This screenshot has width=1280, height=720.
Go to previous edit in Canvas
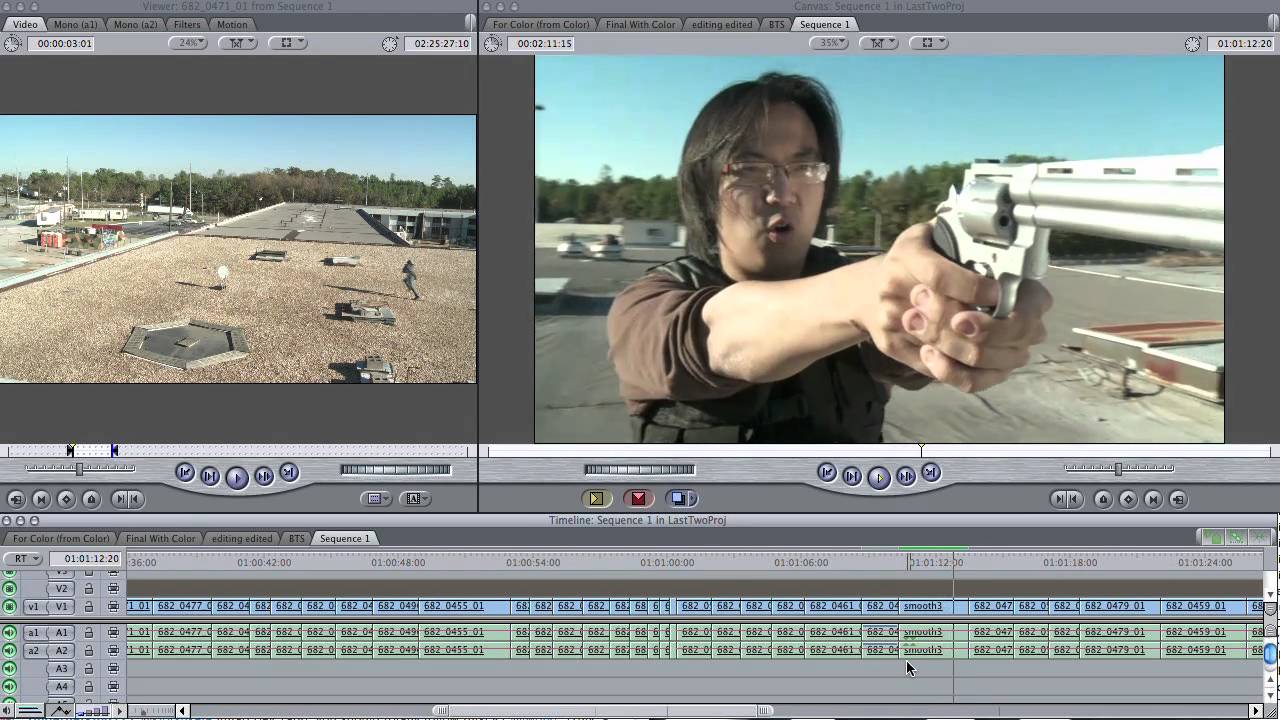click(826, 473)
